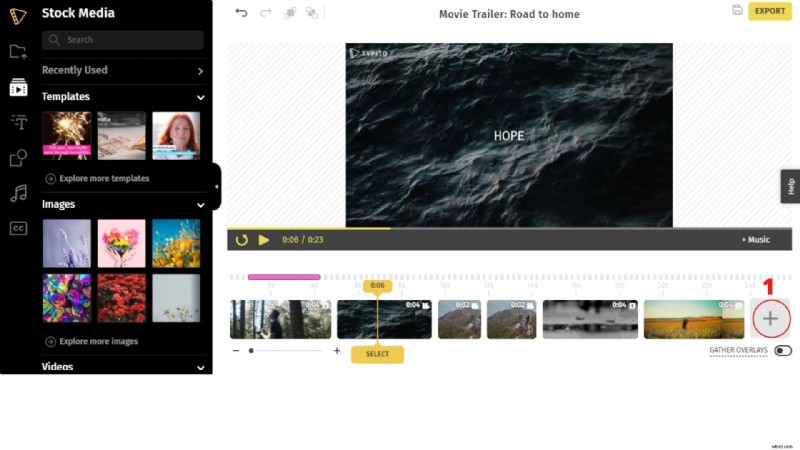Undo the last action
This screenshot has width=800, height=450.
click(x=241, y=13)
